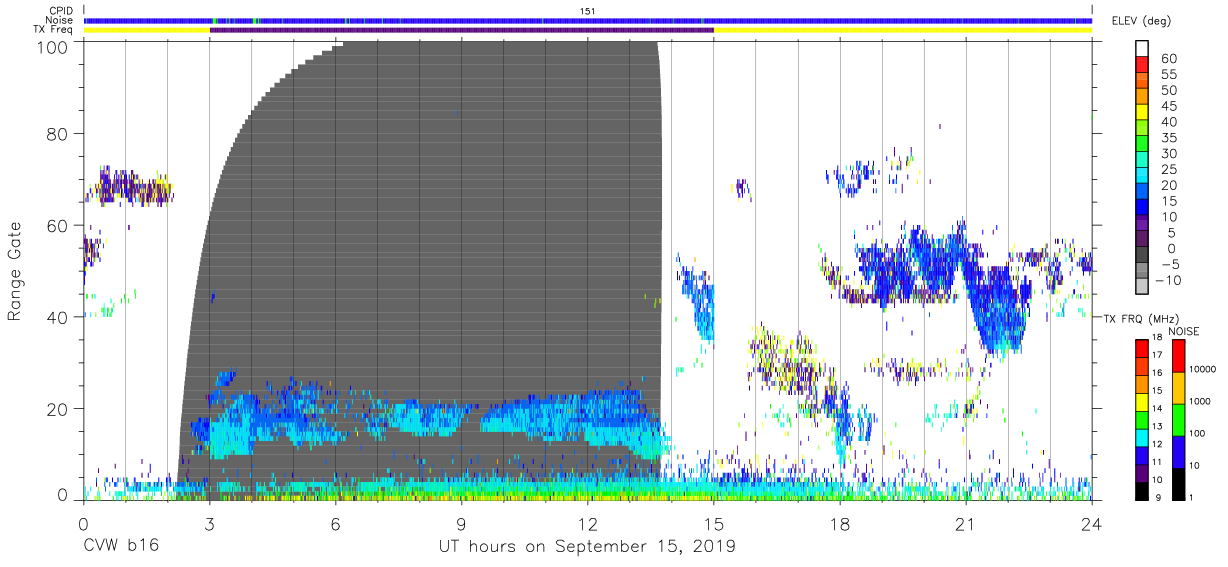Click the Noise label beside the top bar
The height and width of the screenshot is (567, 1228).
pyautogui.click(x=60, y=20)
